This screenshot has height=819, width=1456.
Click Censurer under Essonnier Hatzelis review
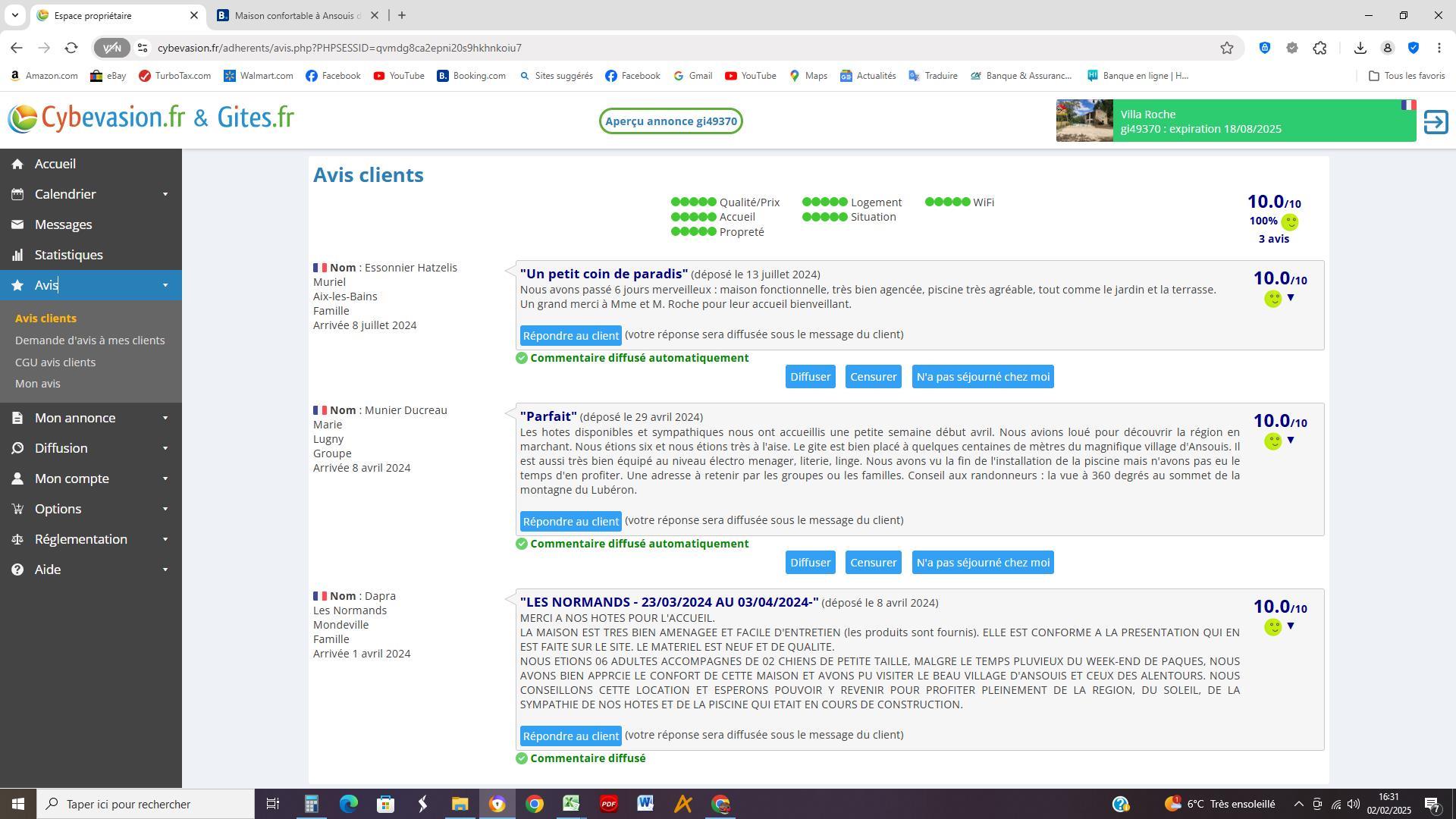[x=873, y=377]
